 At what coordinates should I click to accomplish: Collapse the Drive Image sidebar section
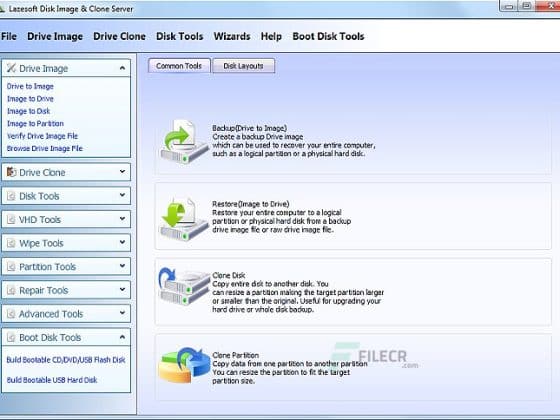(x=122, y=68)
